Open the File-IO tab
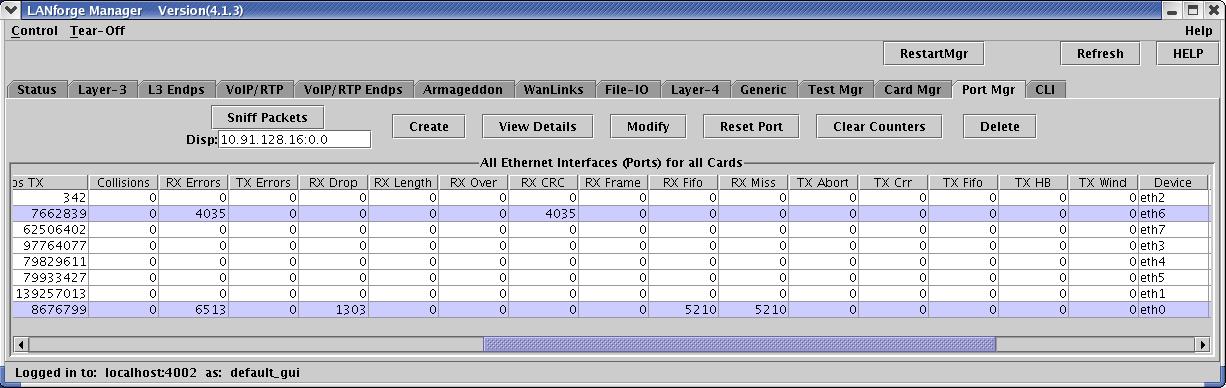 (627, 89)
